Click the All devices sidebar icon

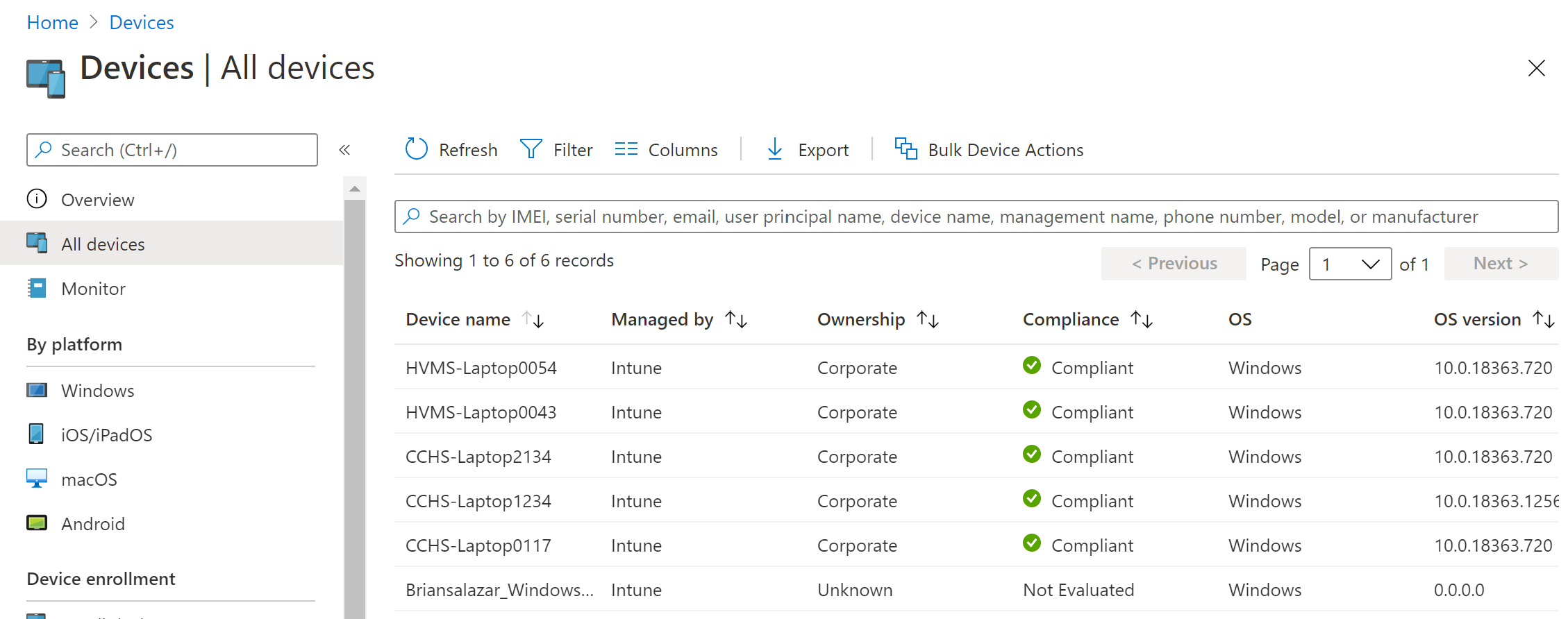[x=37, y=244]
